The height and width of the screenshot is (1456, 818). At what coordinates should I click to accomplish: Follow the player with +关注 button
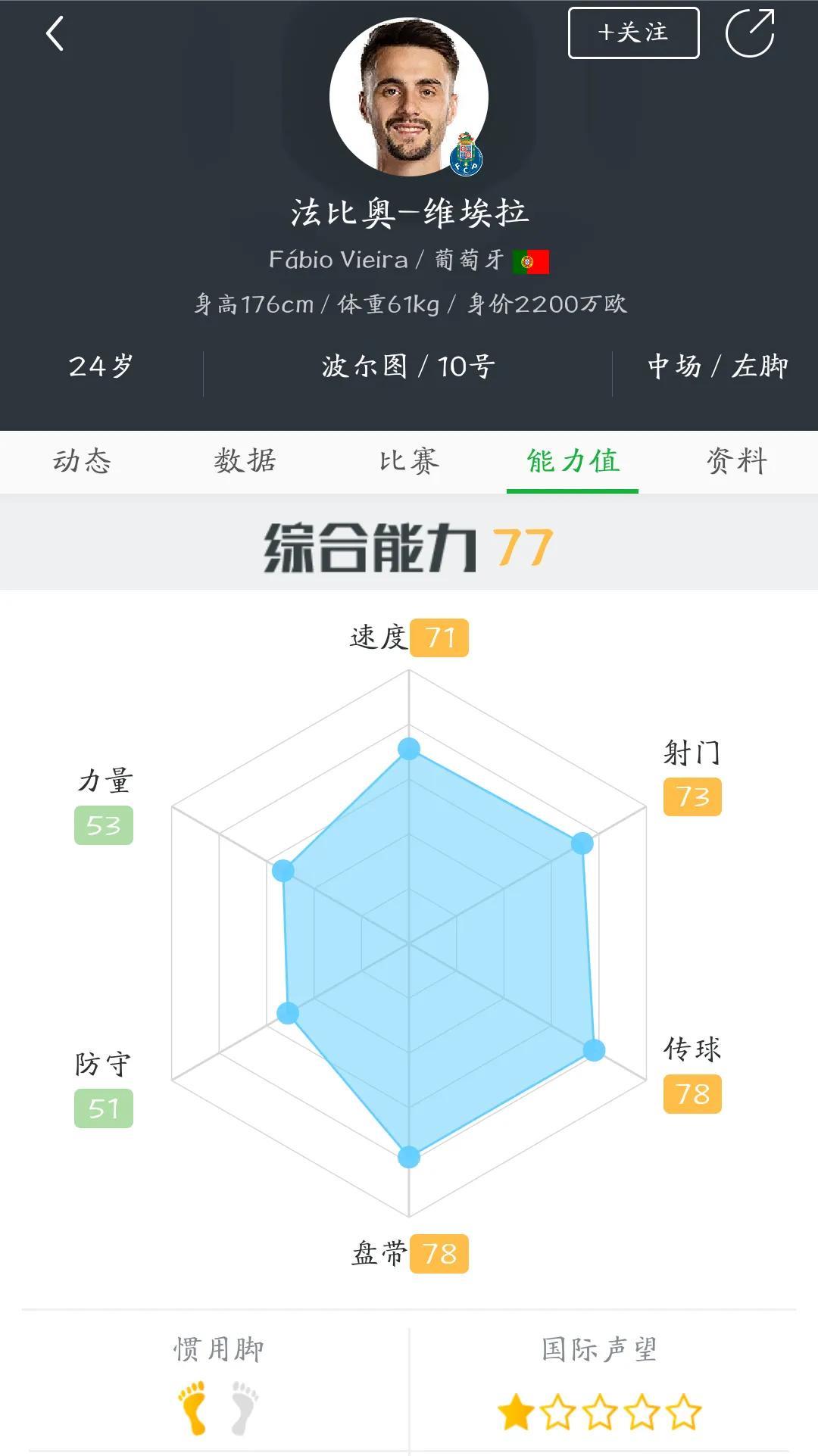click(634, 33)
